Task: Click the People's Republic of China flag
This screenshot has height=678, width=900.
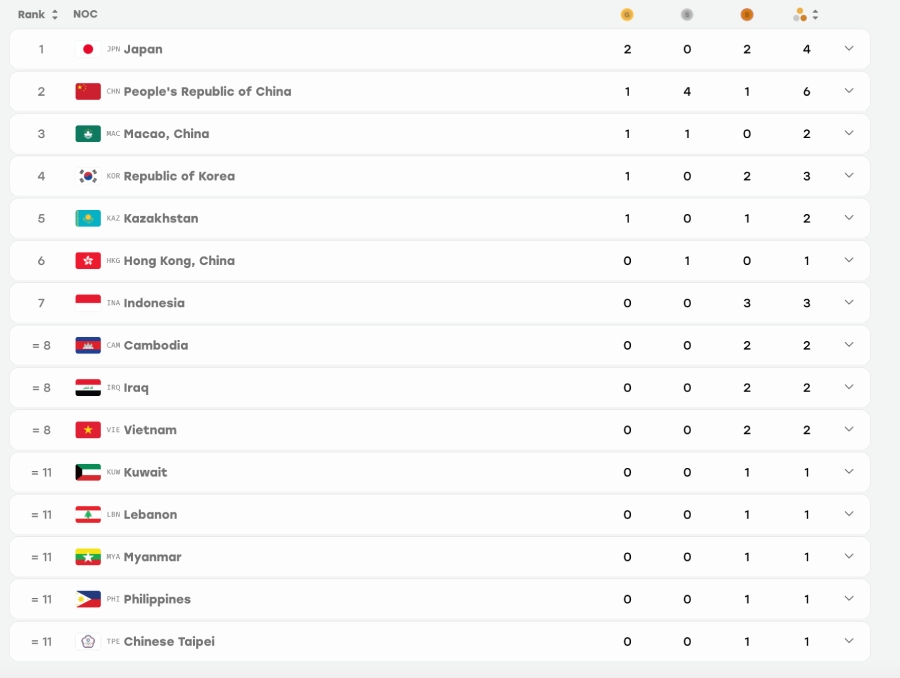Action: pyautogui.click(x=88, y=91)
